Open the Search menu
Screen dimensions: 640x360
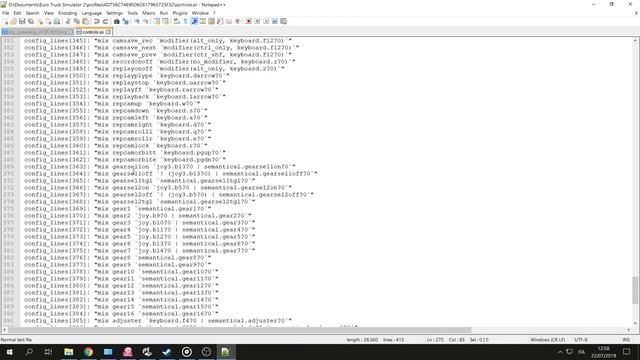tap(32, 13)
